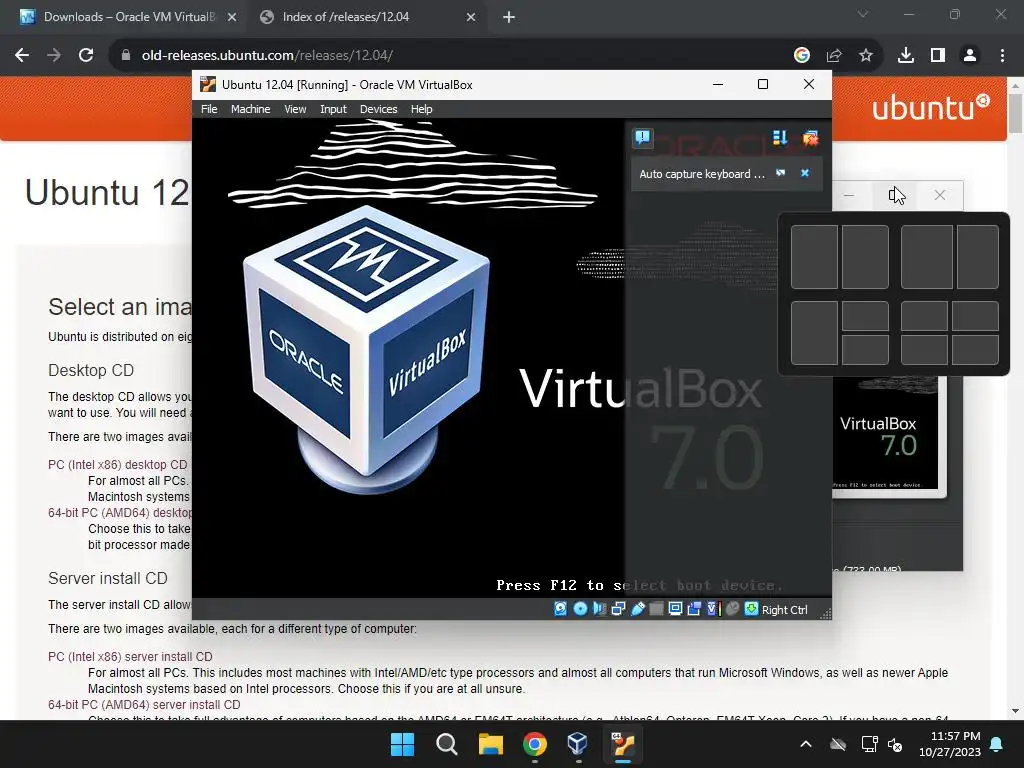Toggle notification sort order icon in VirtualBox
The width and height of the screenshot is (1024, 768).
coord(780,138)
